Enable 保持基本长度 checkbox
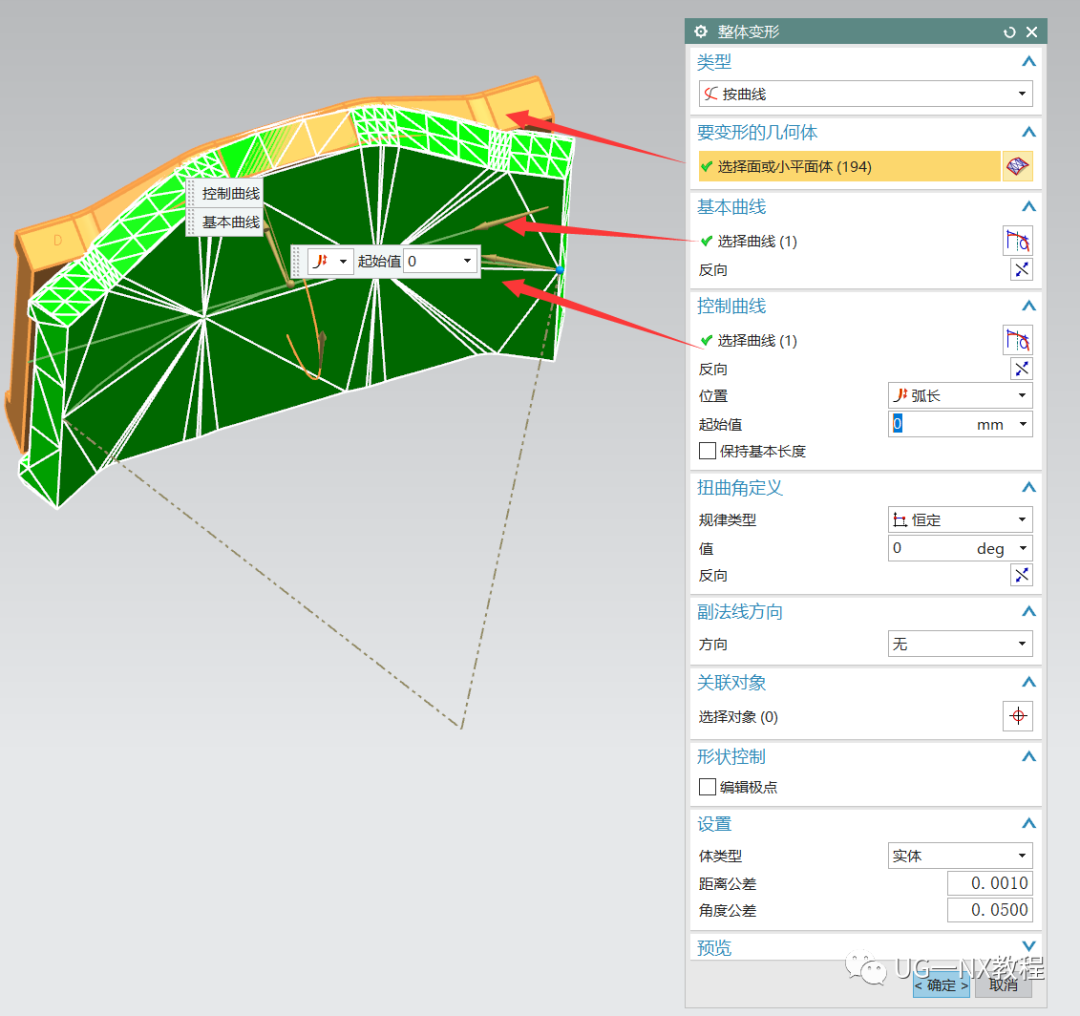This screenshot has height=1016, width=1080. (707, 451)
